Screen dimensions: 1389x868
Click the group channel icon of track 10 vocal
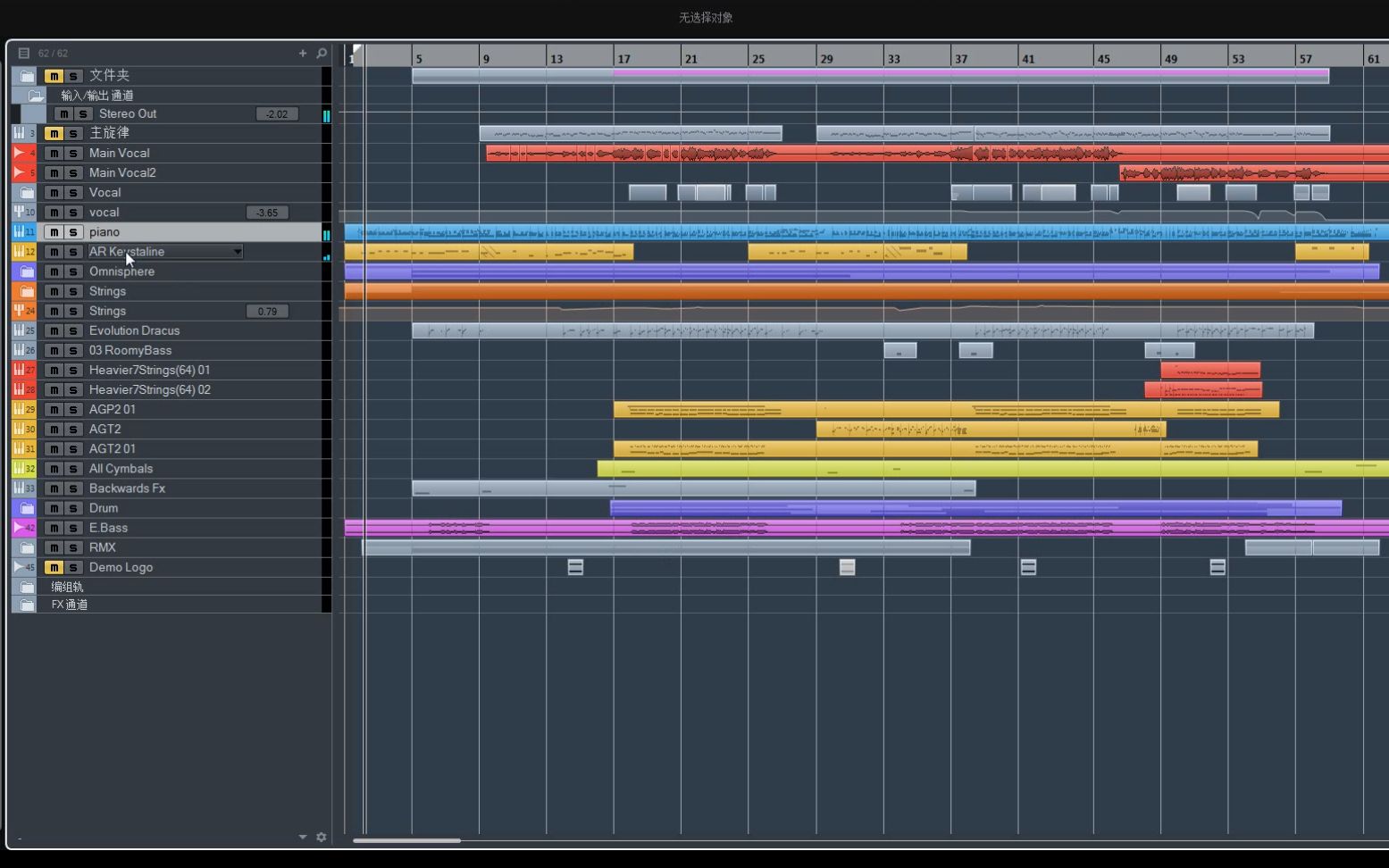click(x=19, y=212)
